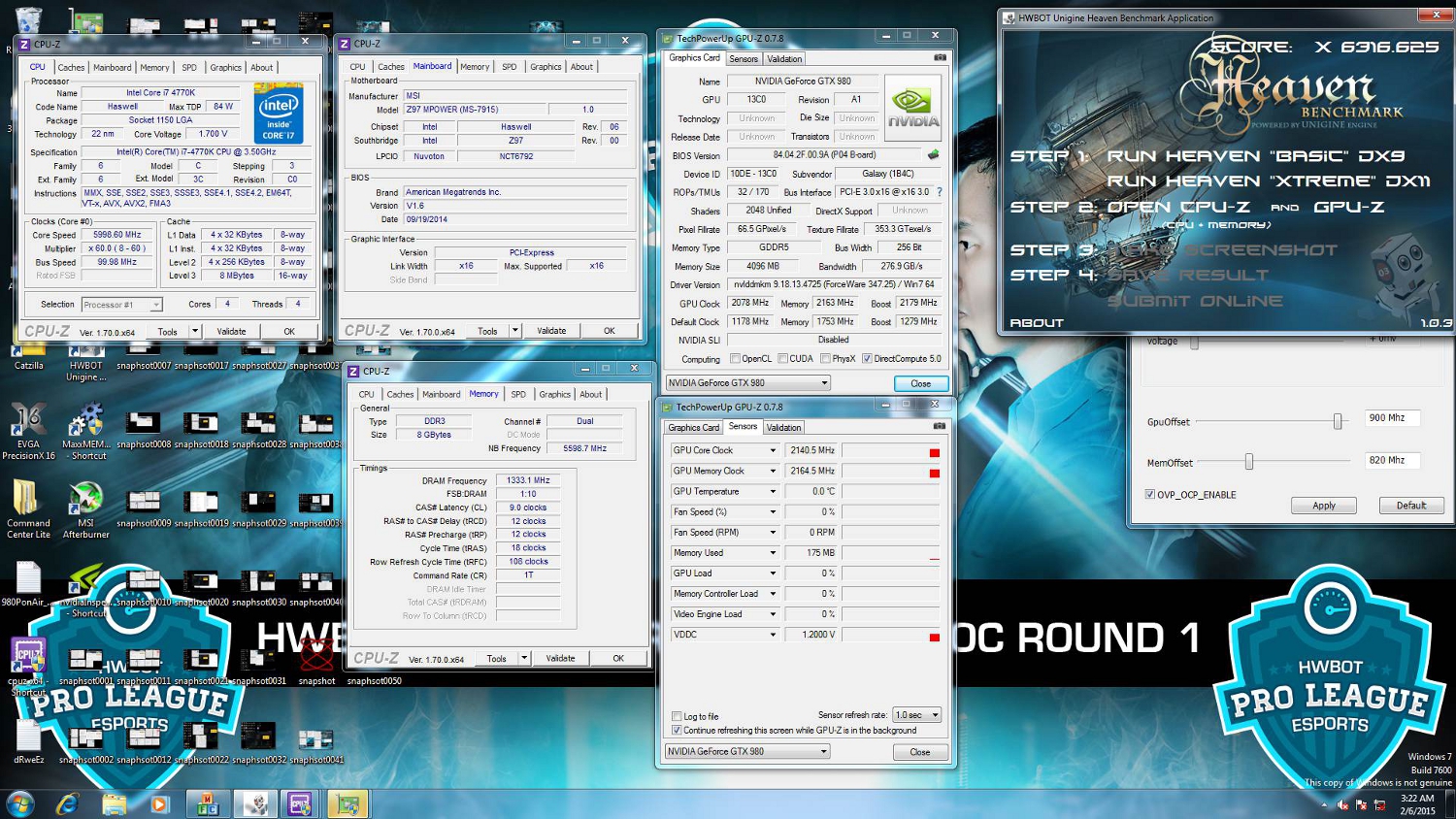The image size is (1456, 819).
Task: Select the red snapshot icon on desktop
Action: click(316, 660)
